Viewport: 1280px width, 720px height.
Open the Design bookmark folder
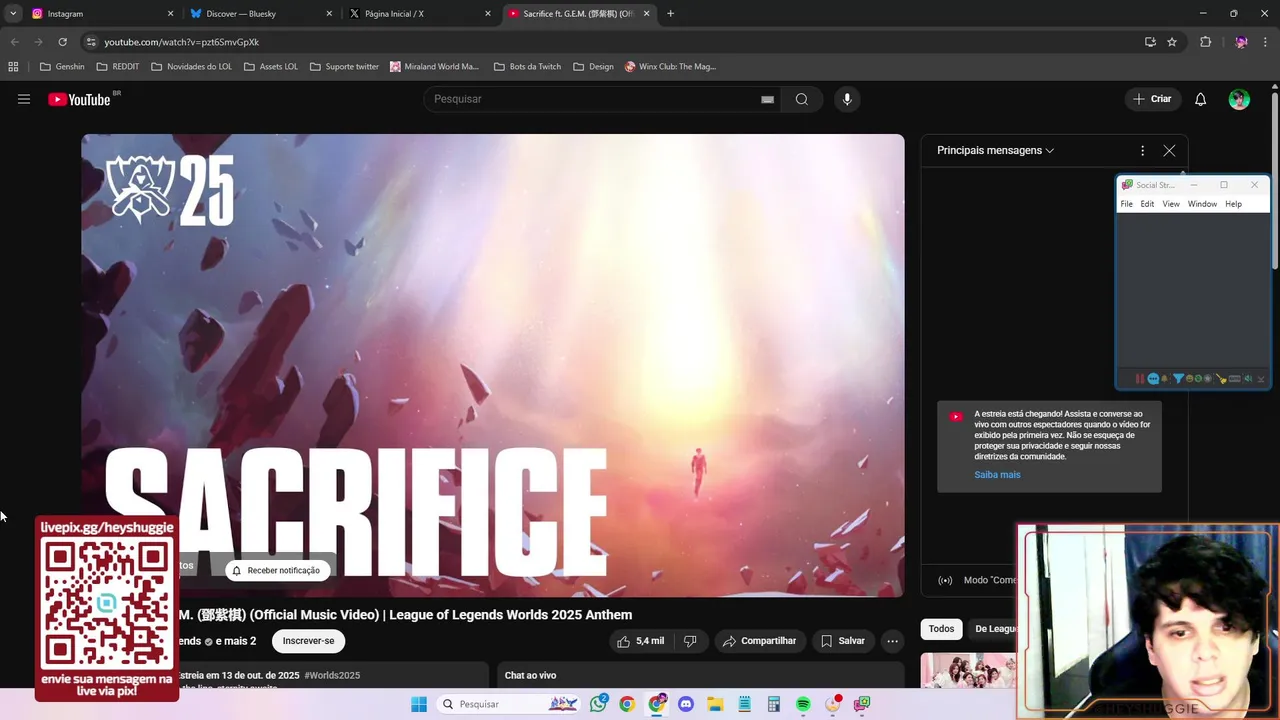[x=593, y=67]
